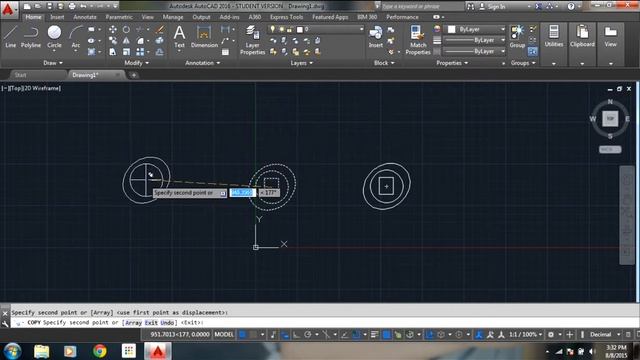Click the Table tool icon
640x360 pixels.
(x=225, y=52)
